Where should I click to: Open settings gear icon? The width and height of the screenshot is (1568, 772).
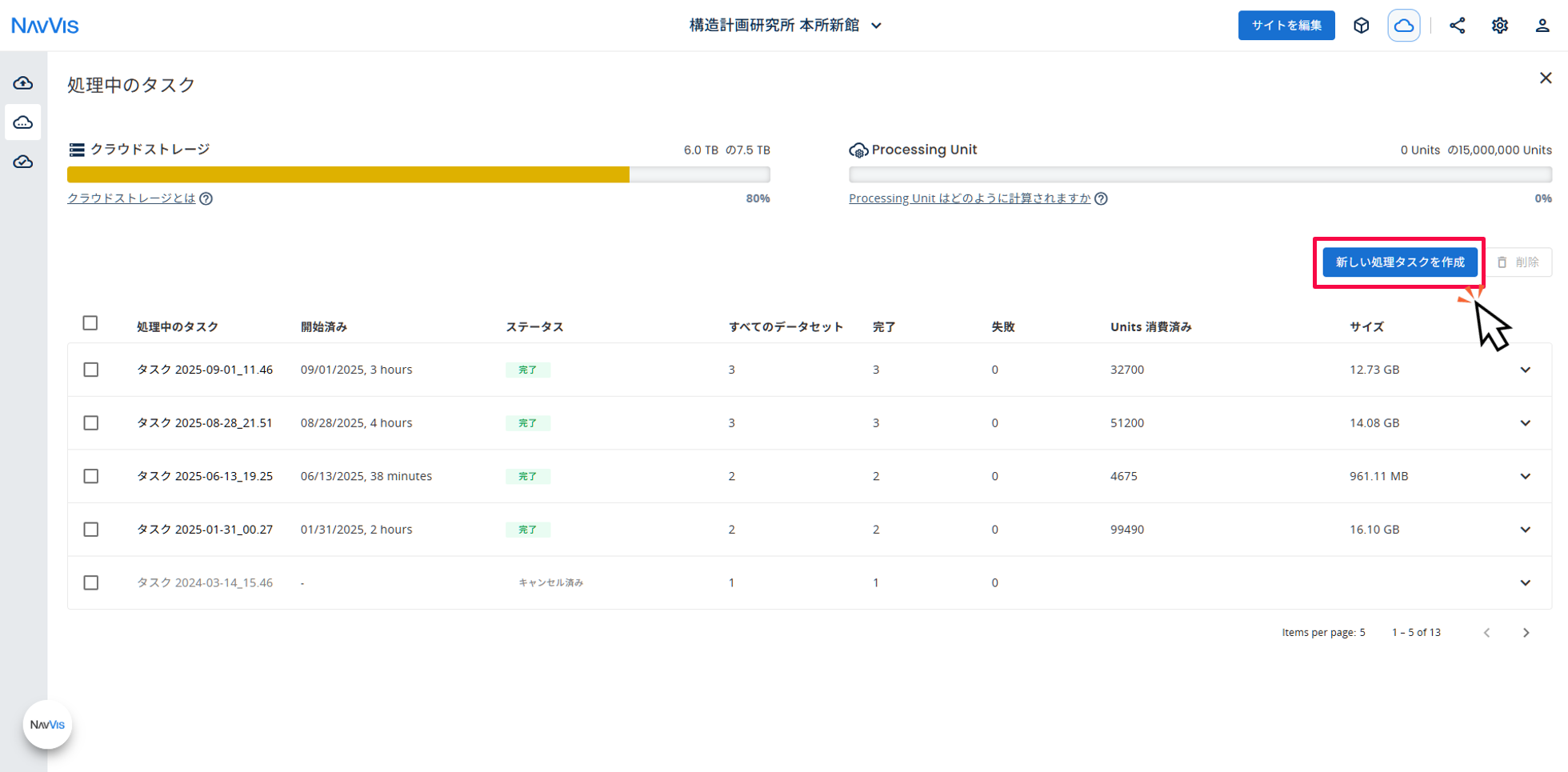[1500, 26]
